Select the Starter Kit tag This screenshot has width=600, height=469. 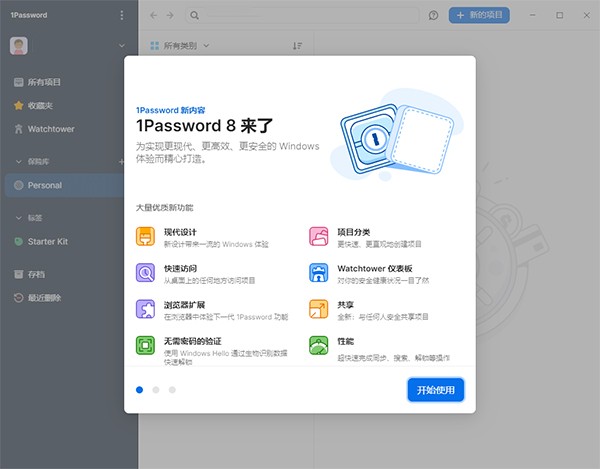[x=41, y=242]
